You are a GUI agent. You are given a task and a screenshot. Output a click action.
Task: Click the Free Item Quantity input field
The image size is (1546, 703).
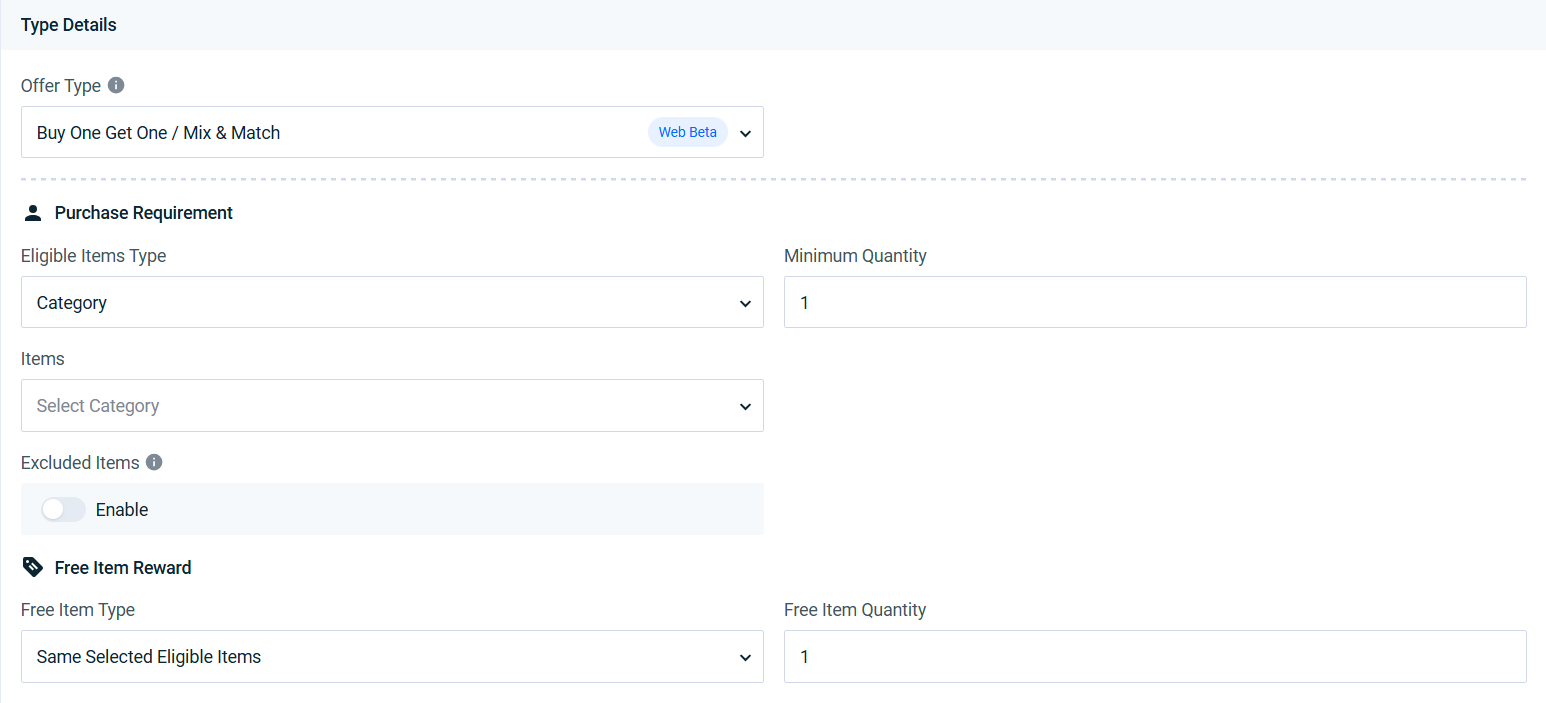pyautogui.click(x=1155, y=656)
